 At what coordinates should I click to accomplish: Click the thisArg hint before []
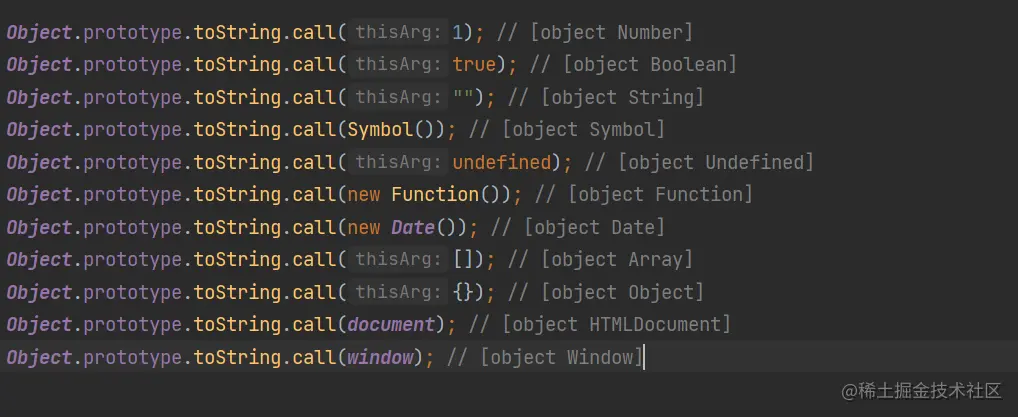pyautogui.click(x=399, y=260)
